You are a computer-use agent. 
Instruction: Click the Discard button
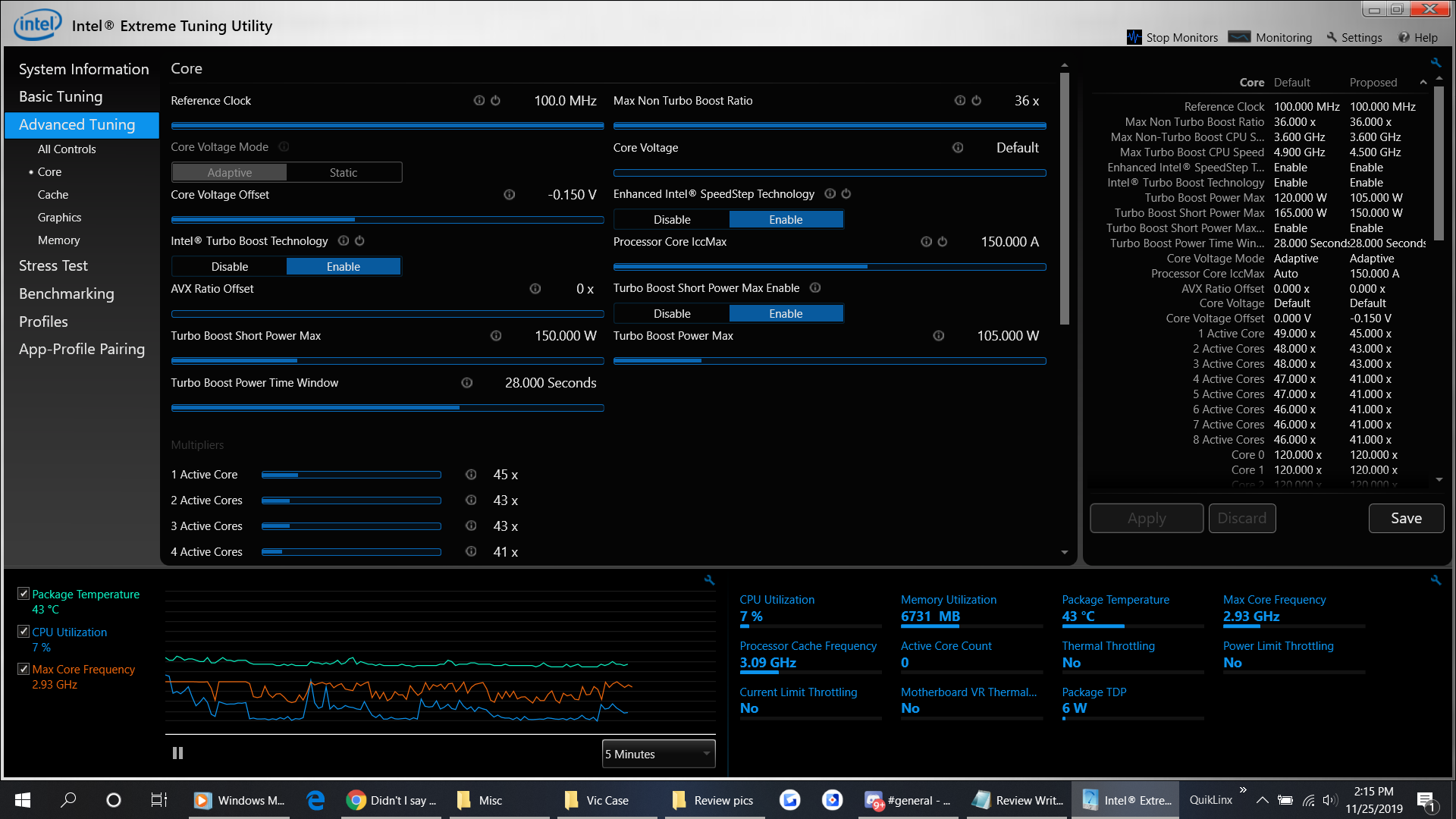[x=1241, y=519]
